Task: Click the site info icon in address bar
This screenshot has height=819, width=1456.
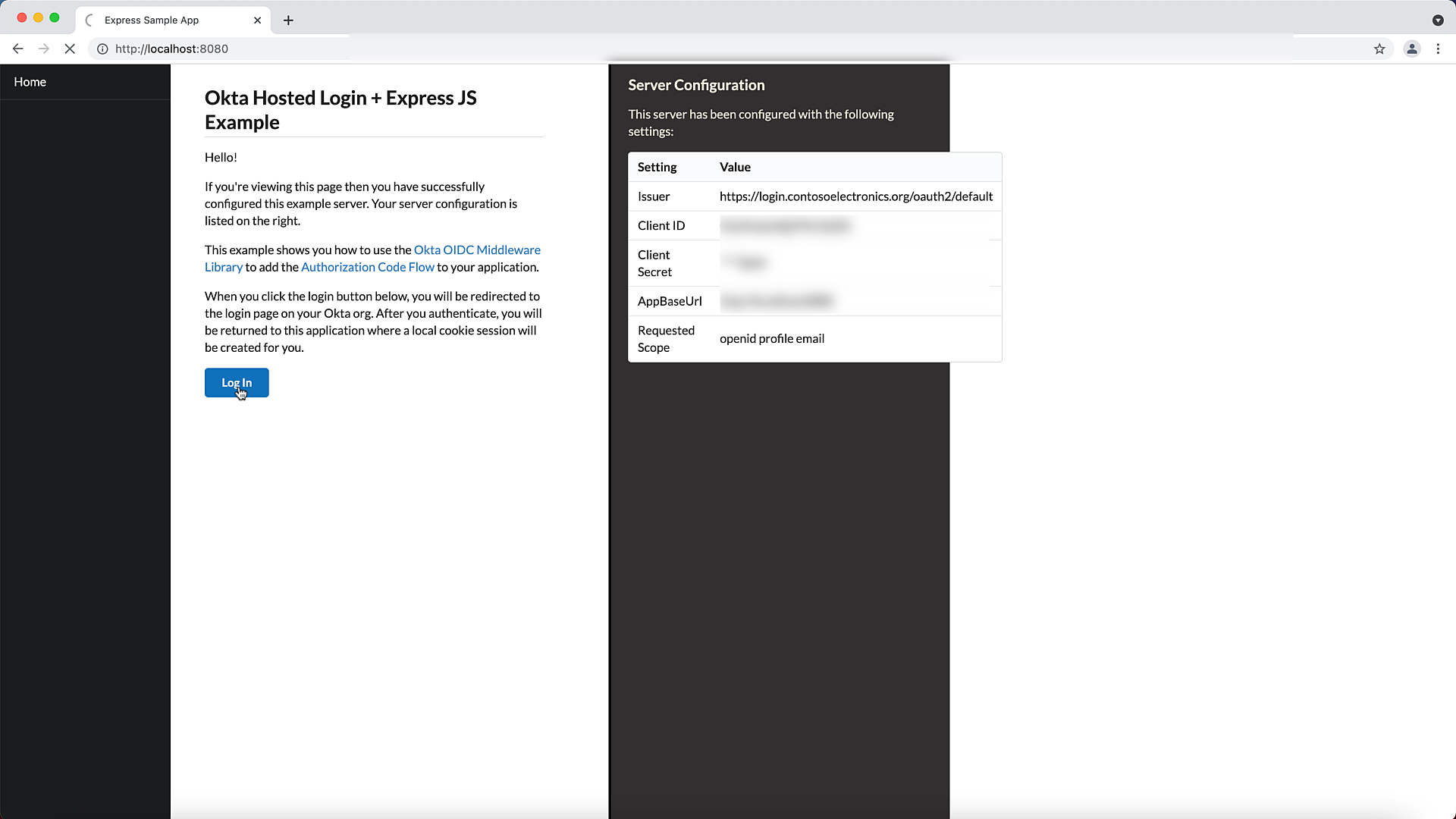Action: 102,49
